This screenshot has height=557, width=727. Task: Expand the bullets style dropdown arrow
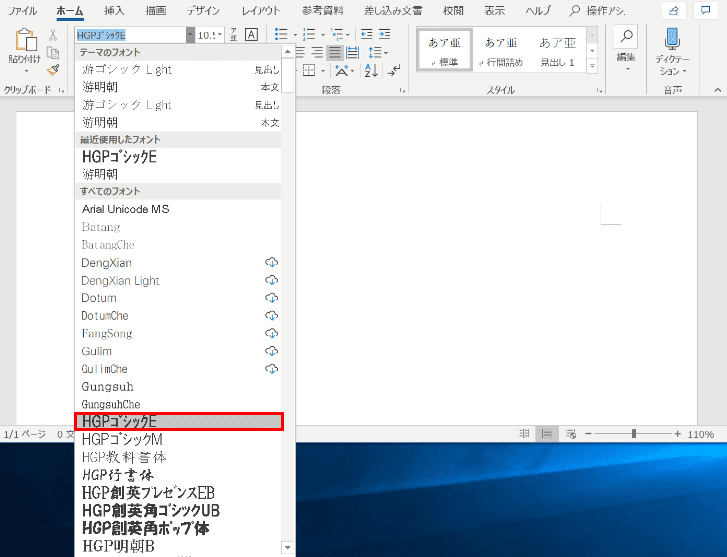(295, 34)
